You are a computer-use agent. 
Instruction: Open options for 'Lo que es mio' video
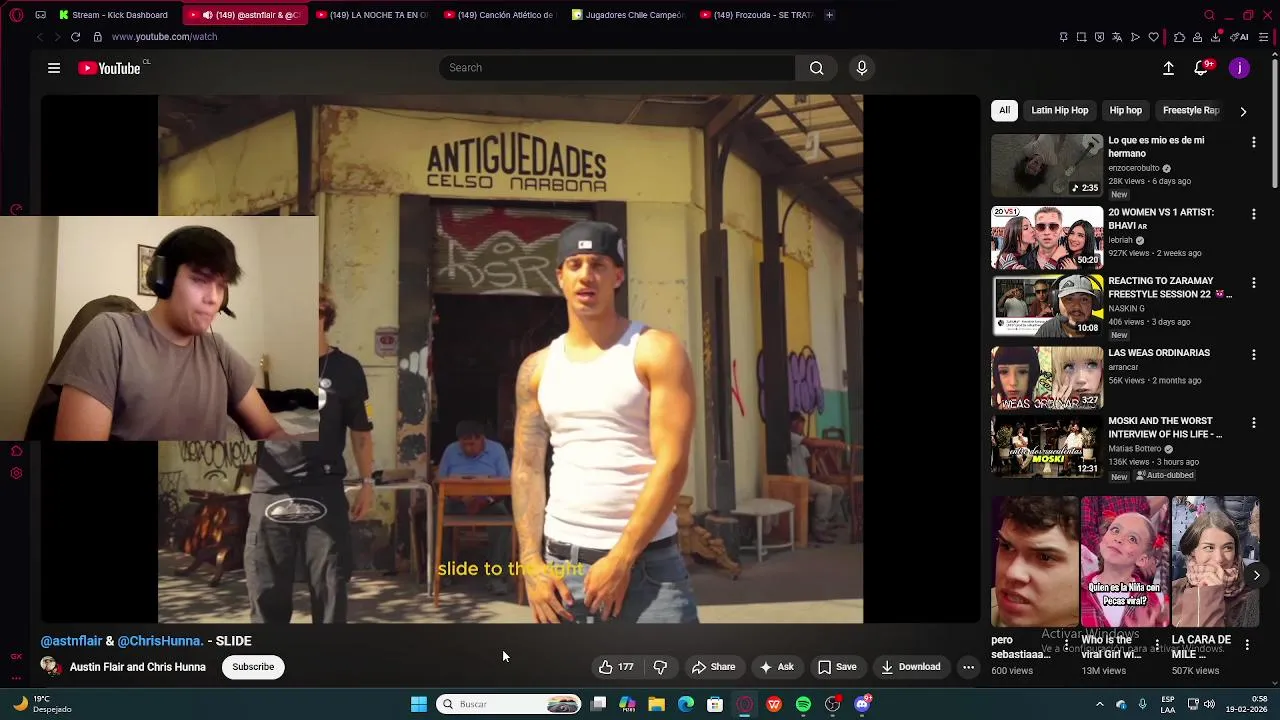pos(1254,143)
